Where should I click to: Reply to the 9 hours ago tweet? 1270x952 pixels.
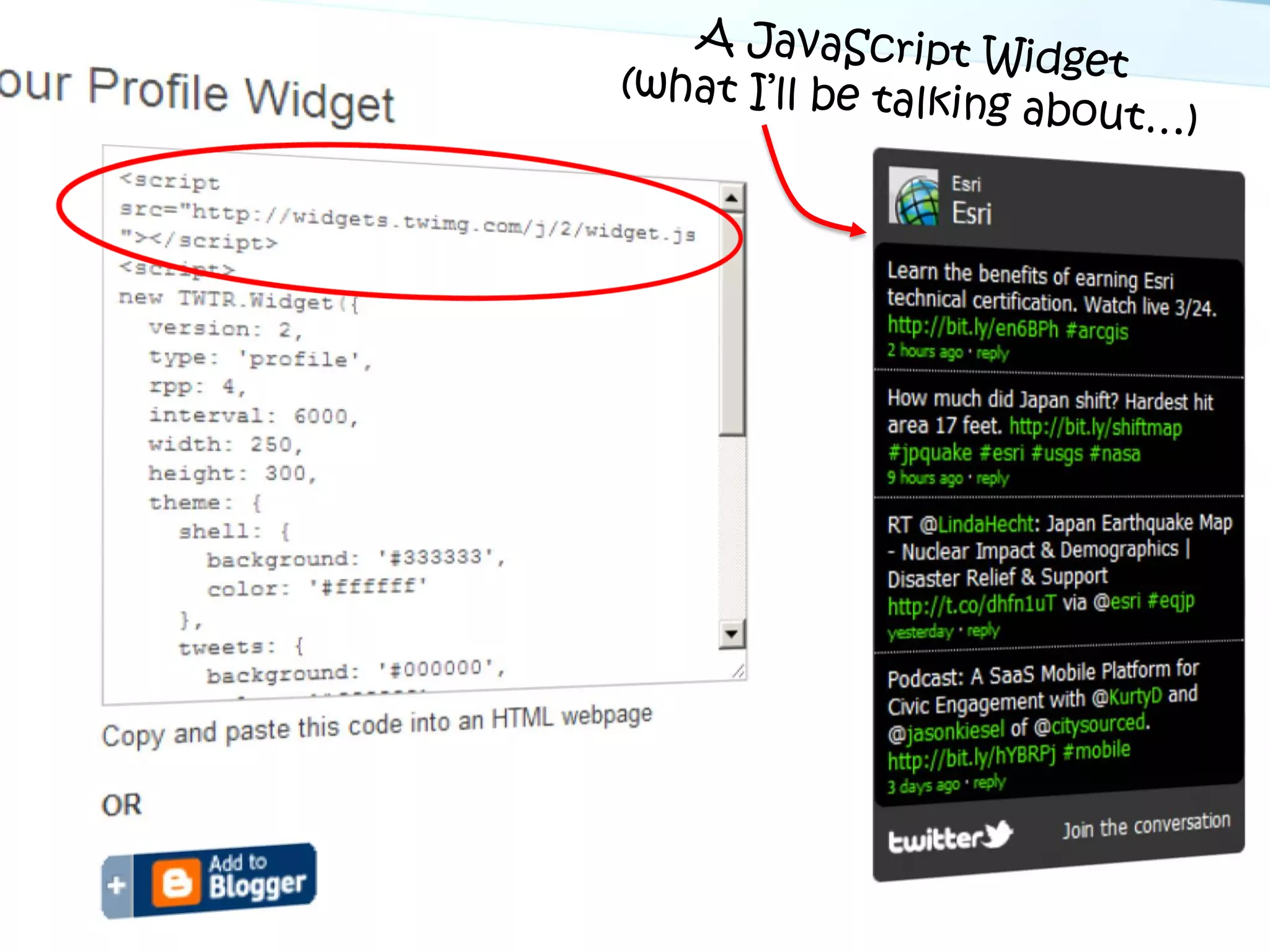(x=993, y=478)
